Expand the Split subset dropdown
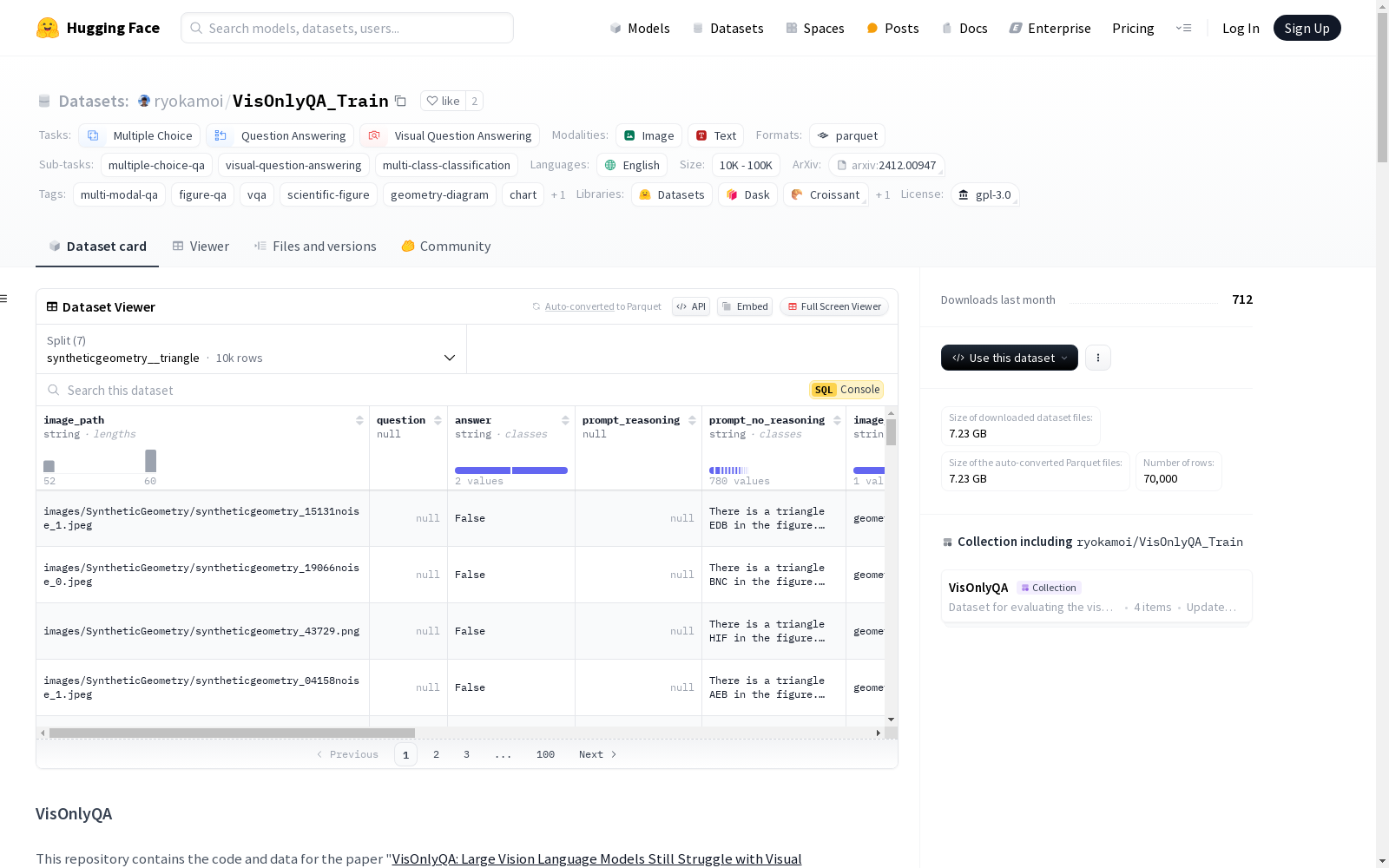Image resolution: width=1389 pixels, height=868 pixels. (x=252, y=349)
